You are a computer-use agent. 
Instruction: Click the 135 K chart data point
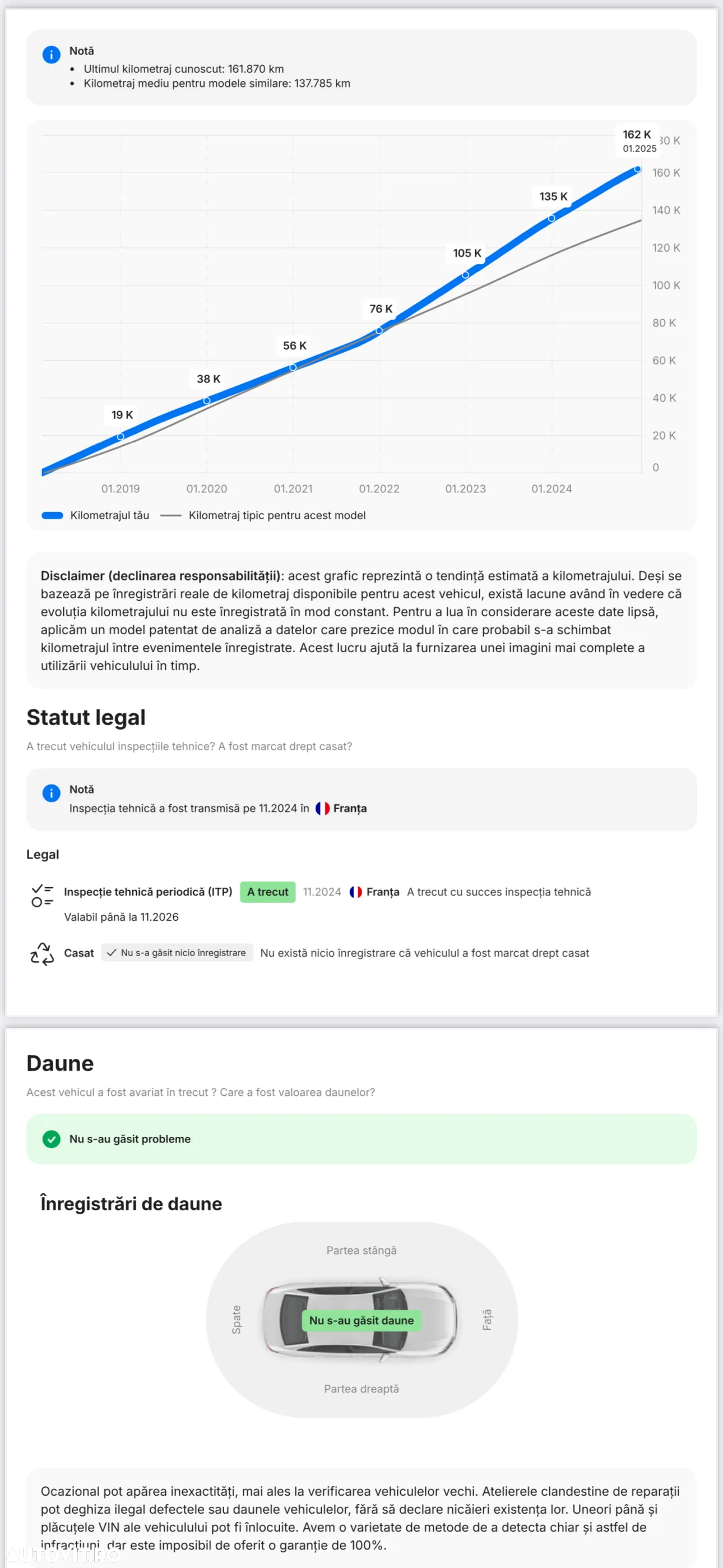pyautogui.click(x=551, y=218)
